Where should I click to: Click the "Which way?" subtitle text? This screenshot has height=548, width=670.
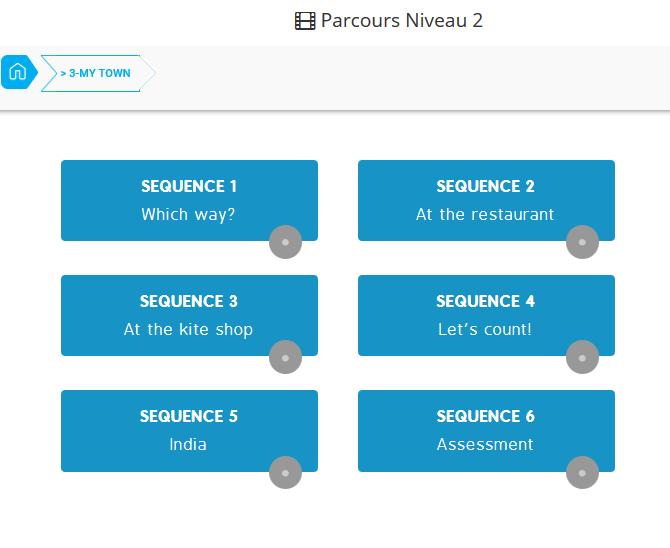[188, 214]
